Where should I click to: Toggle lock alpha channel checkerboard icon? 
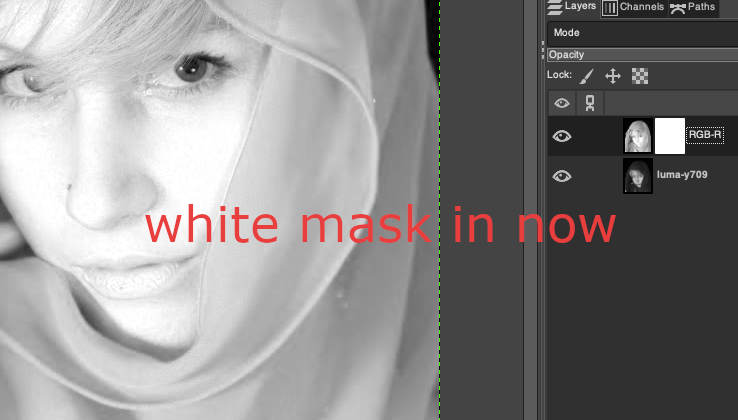pos(640,76)
